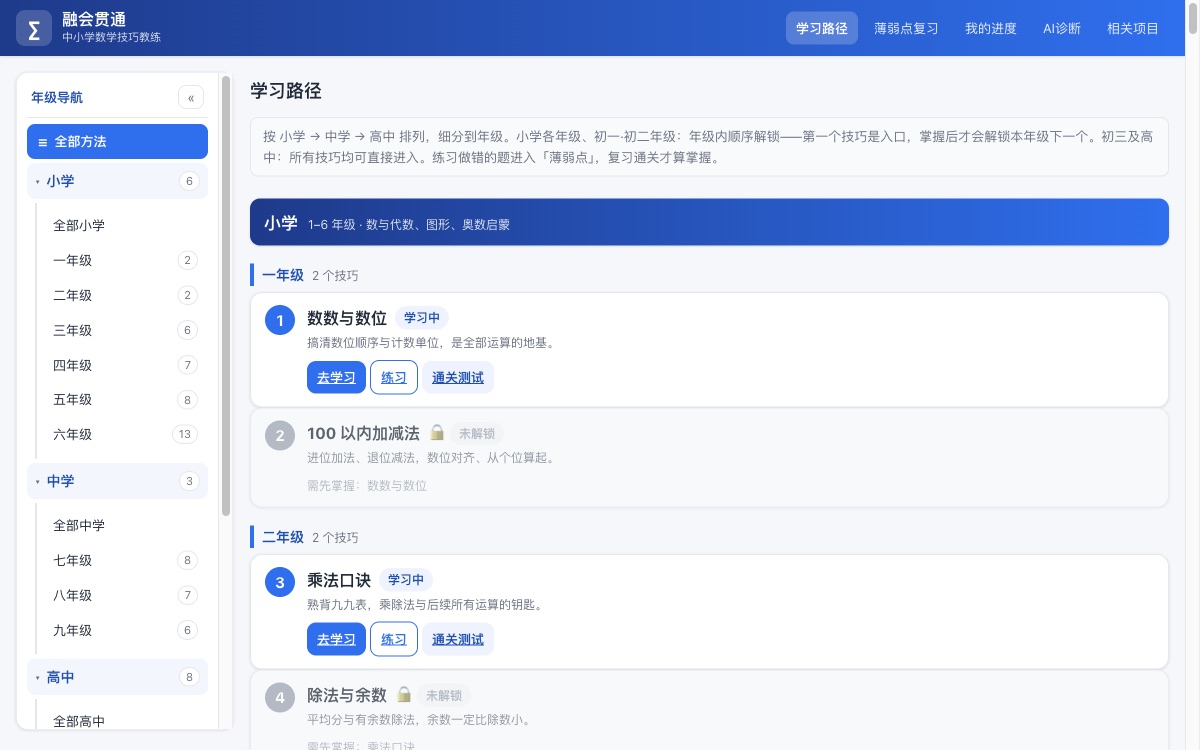The width and height of the screenshot is (1200, 750).
Task: Click the page vertical scrollbar
Action: point(1193,20)
